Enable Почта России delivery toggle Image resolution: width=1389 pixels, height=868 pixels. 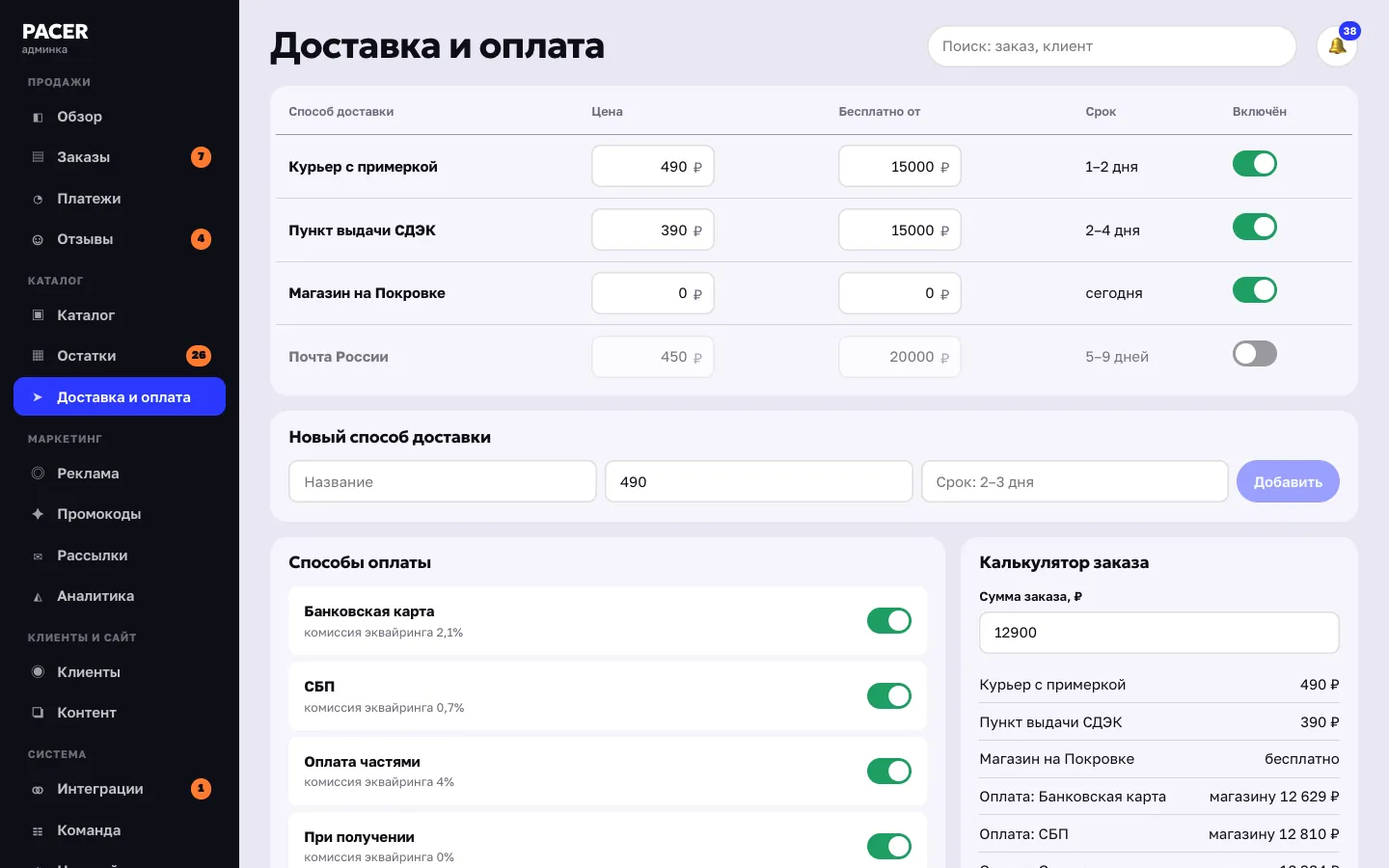click(x=1254, y=354)
